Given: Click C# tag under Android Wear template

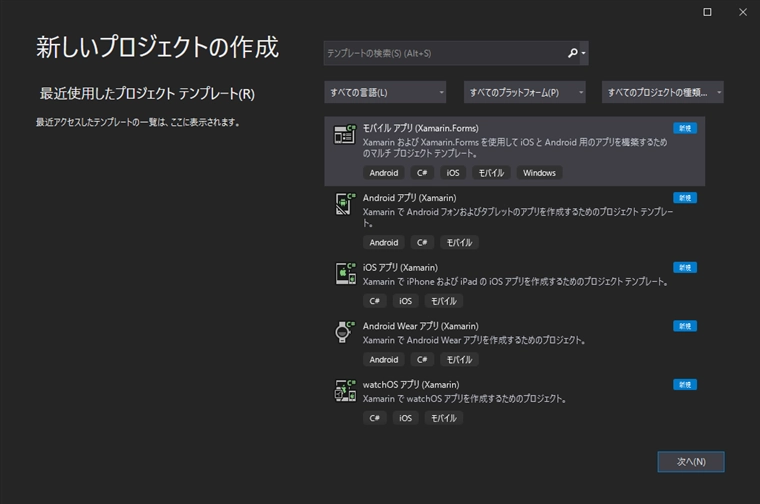Looking at the screenshot, I should [422, 360].
